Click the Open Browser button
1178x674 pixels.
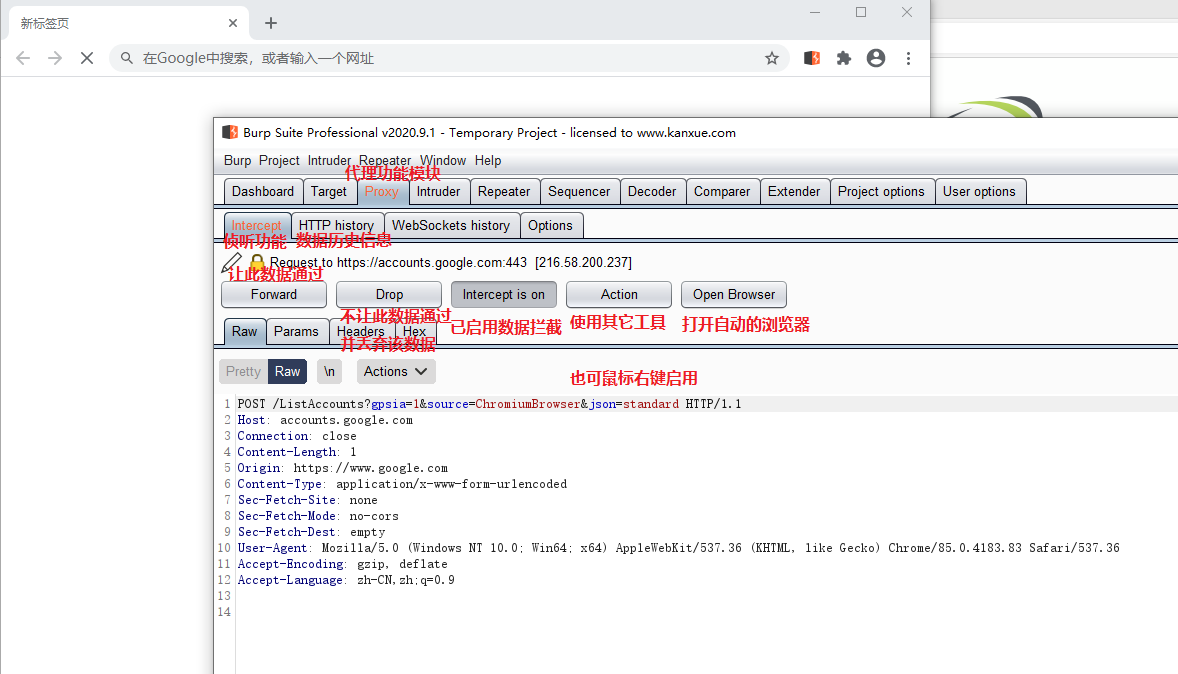coord(734,295)
